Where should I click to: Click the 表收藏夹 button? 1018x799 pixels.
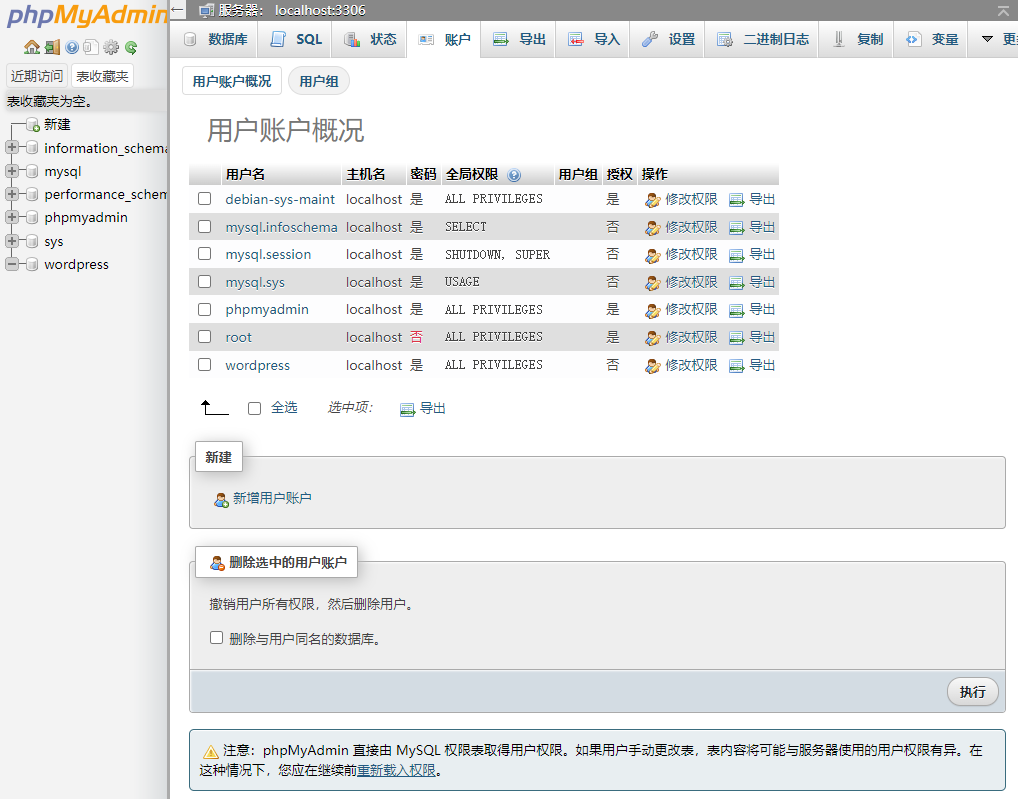point(102,76)
